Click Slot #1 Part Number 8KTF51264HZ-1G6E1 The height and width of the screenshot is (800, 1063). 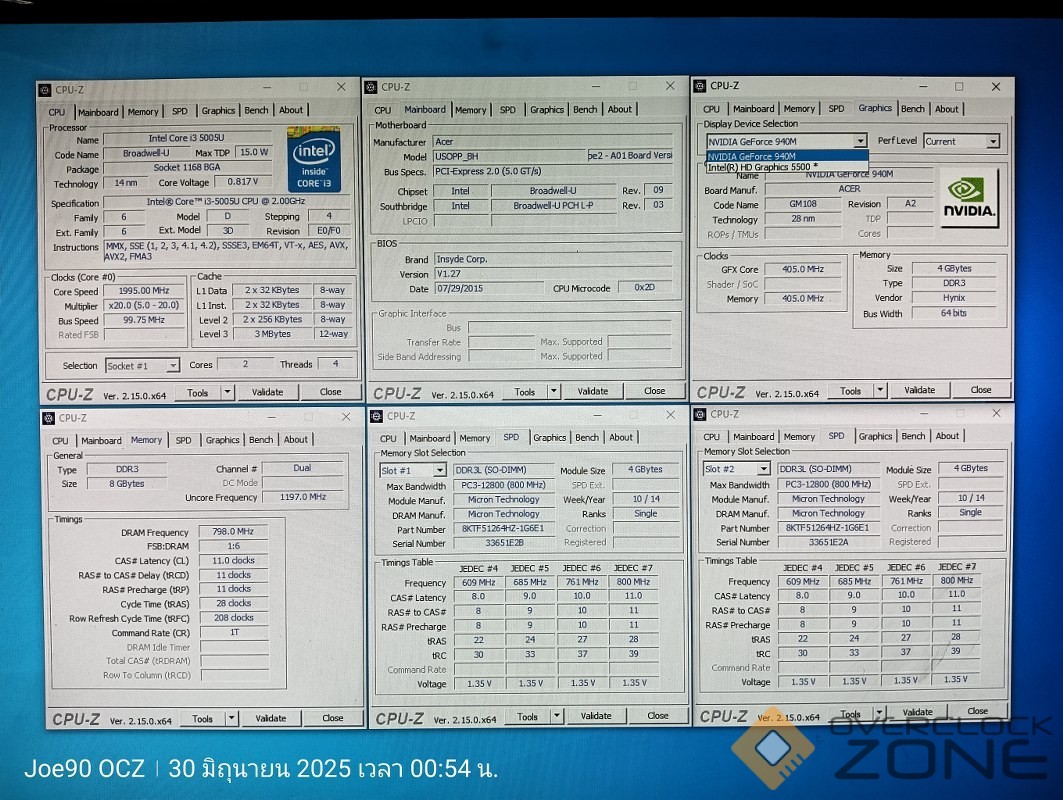point(504,528)
